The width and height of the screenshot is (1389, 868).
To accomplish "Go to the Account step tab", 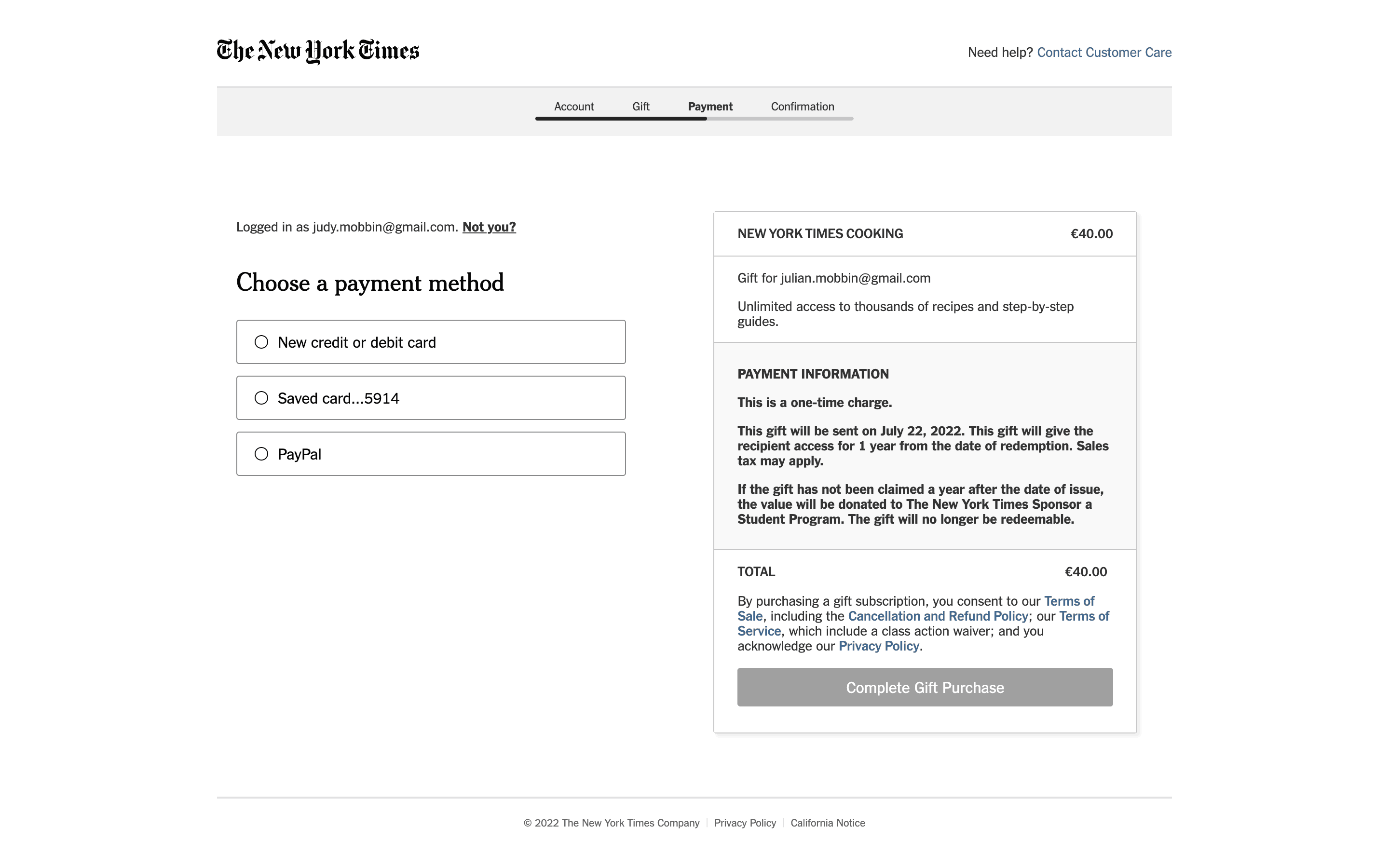I will tap(573, 106).
